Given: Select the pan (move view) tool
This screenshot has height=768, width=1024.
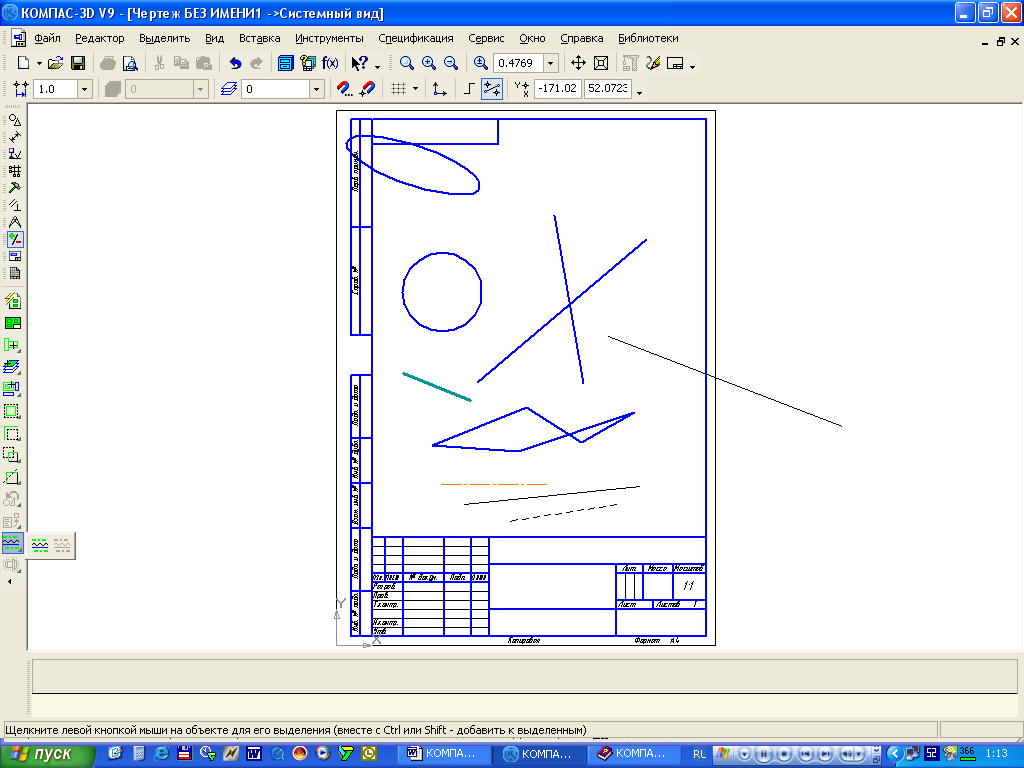Looking at the screenshot, I should pyautogui.click(x=578, y=63).
